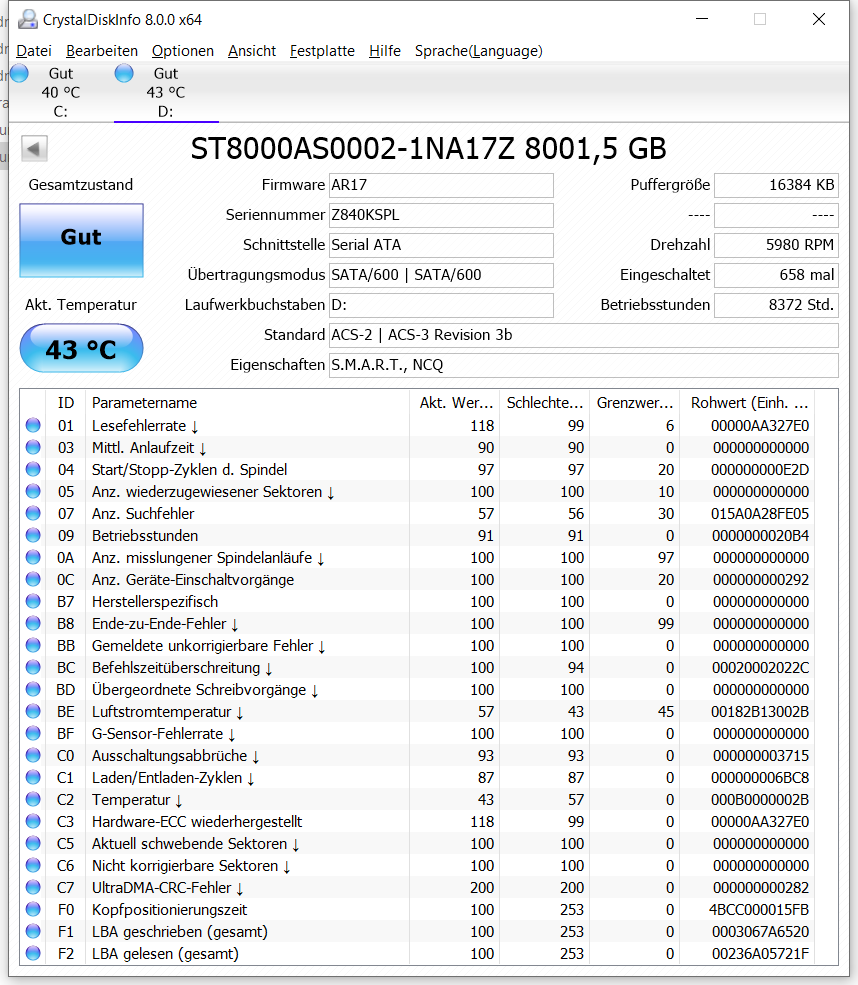
Task: Click the Seriennummer field showing Z840KSPL
Action: [440, 215]
